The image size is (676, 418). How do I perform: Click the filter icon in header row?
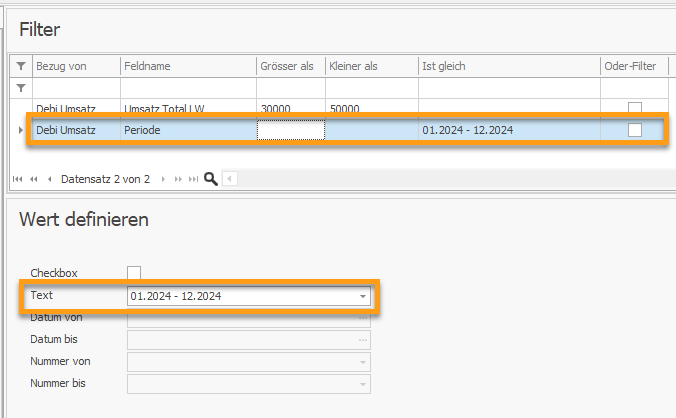click(x=21, y=66)
